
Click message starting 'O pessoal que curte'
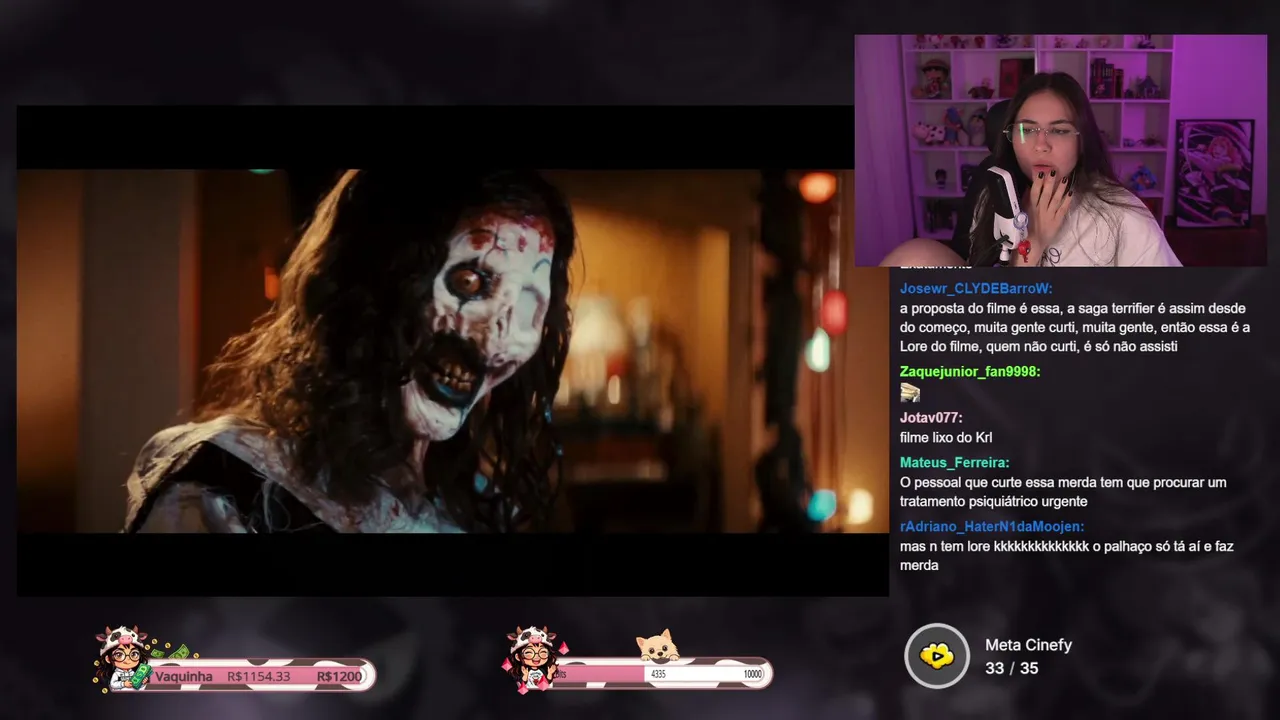tap(1063, 492)
